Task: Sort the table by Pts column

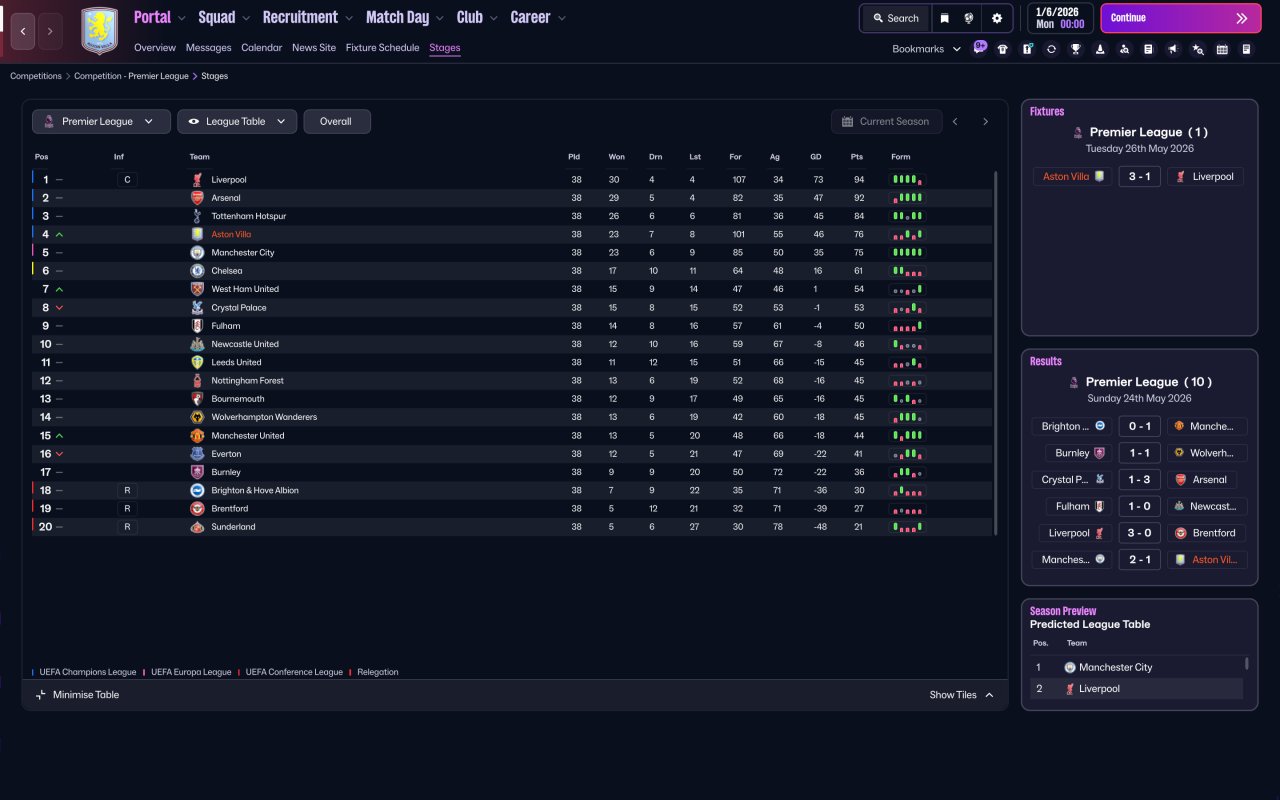Action: coord(857,157)
